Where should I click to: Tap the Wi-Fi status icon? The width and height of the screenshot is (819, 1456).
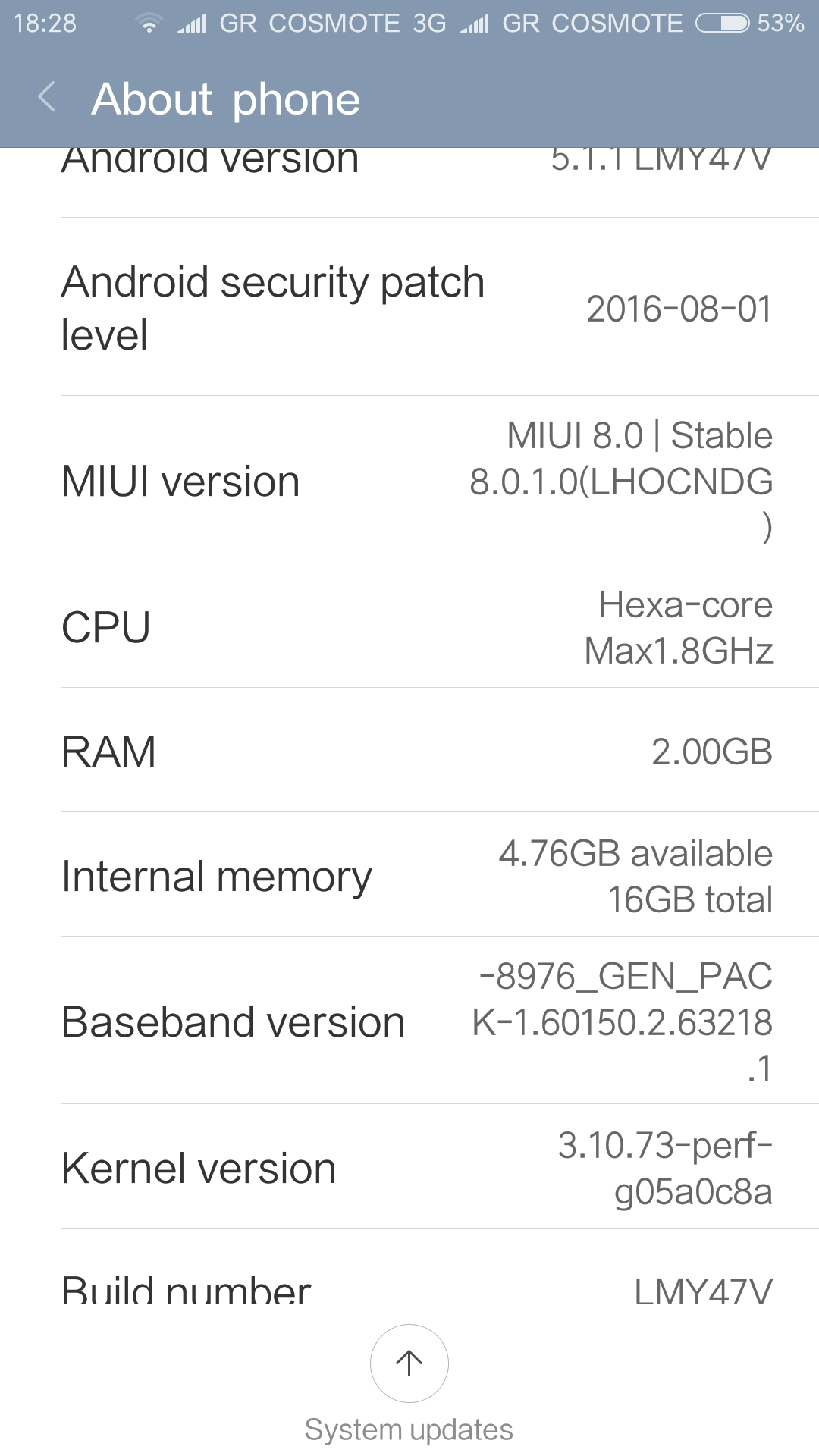tap(149, 24)
